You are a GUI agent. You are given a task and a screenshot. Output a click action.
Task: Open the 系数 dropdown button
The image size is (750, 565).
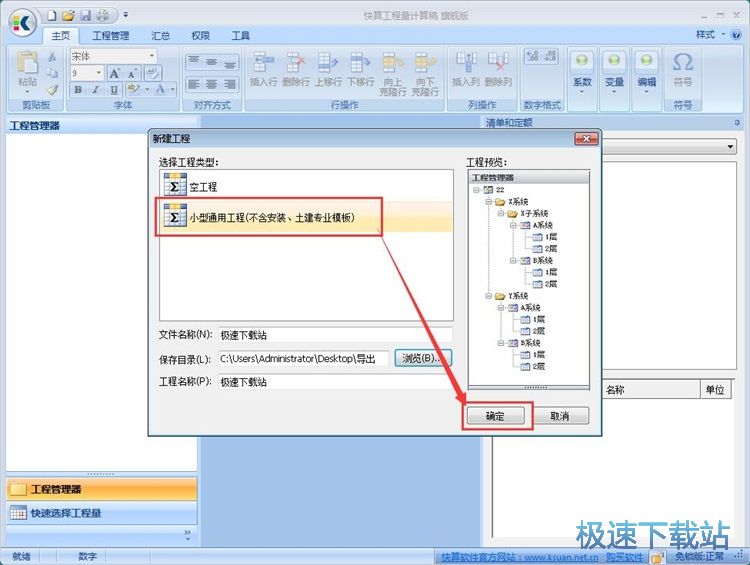582,72
